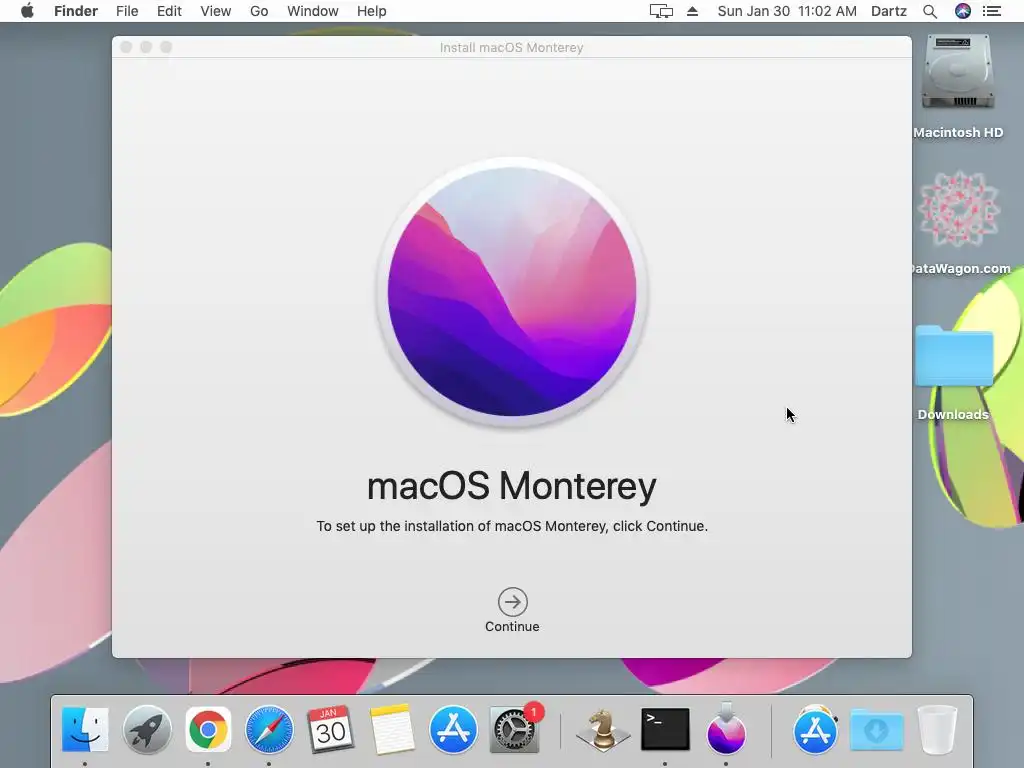Select the Downloads folder on desktop
Viewport: 1024px width, 768px height.
954,356
